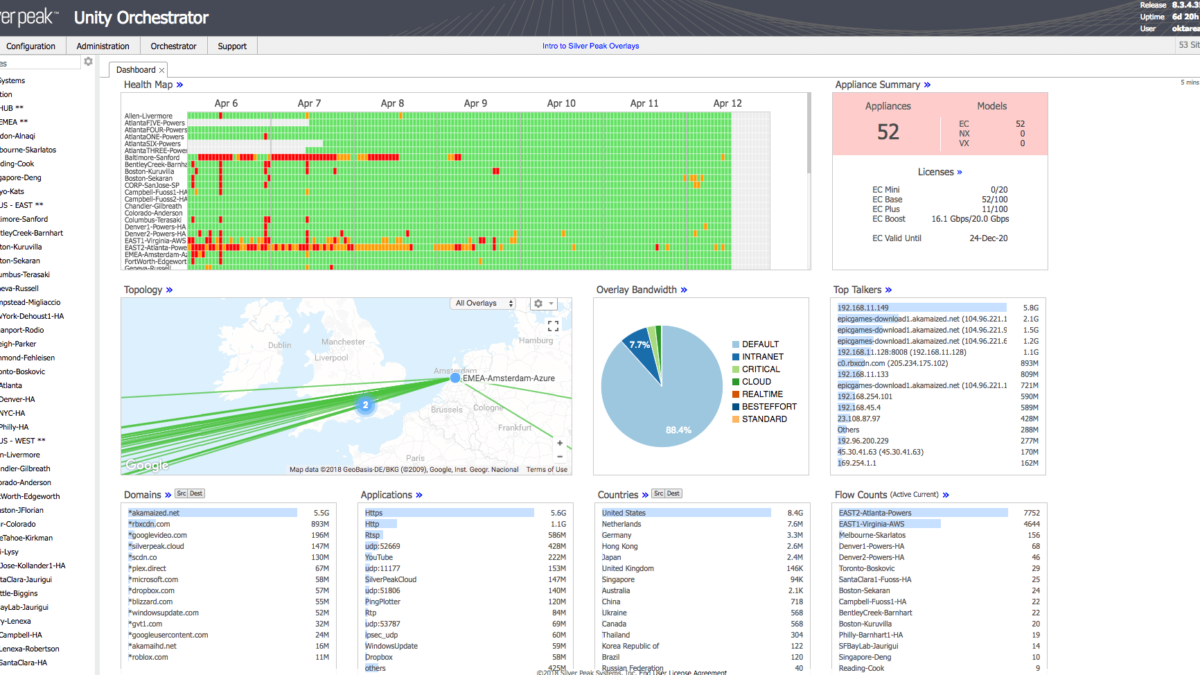This screenshot has width=1200, height=675.
Task: Expand the Applications widget with the double arrow
Action: 419,494
